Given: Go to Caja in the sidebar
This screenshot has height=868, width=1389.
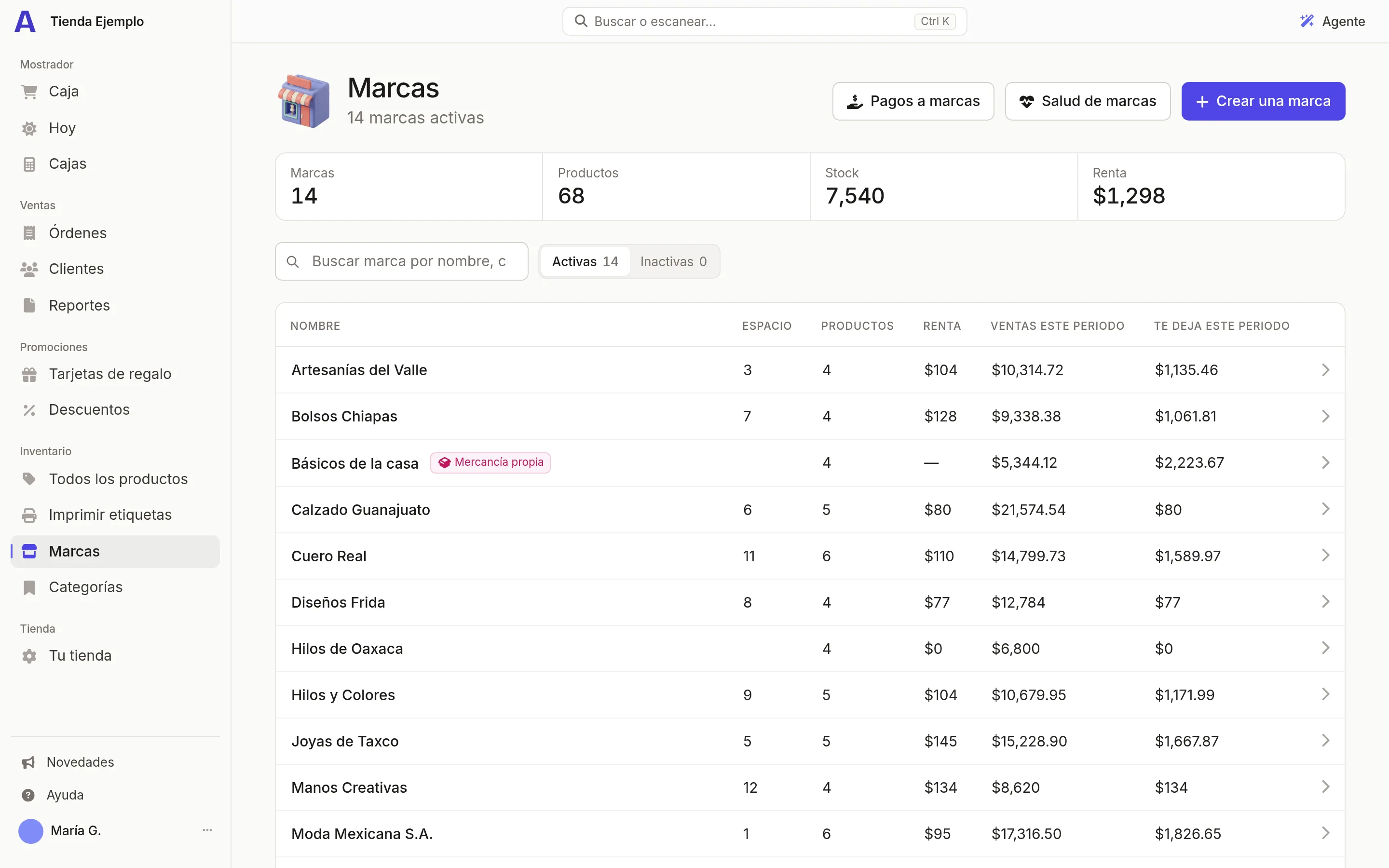Looking at the screenshot, I should point(115,92).
